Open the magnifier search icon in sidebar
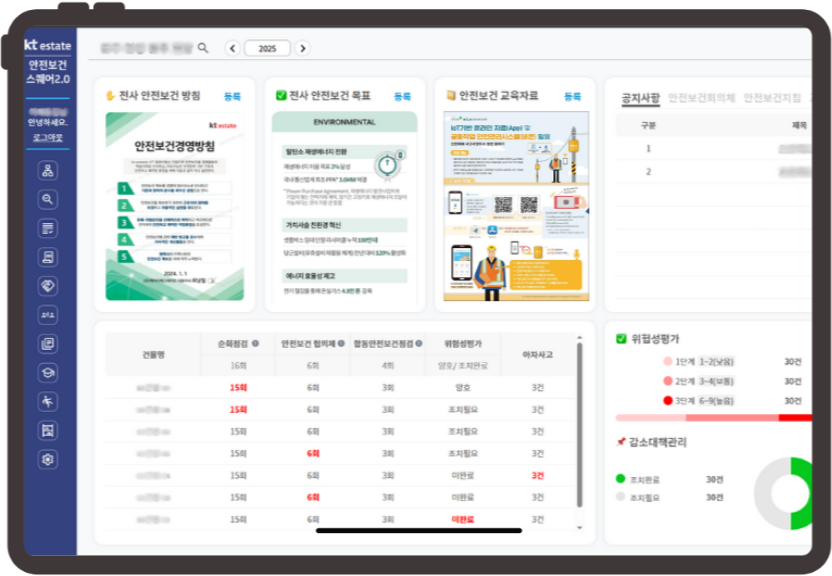Image resolution: width=832 pixels, height=576 pixels. [x=47, y=199]
